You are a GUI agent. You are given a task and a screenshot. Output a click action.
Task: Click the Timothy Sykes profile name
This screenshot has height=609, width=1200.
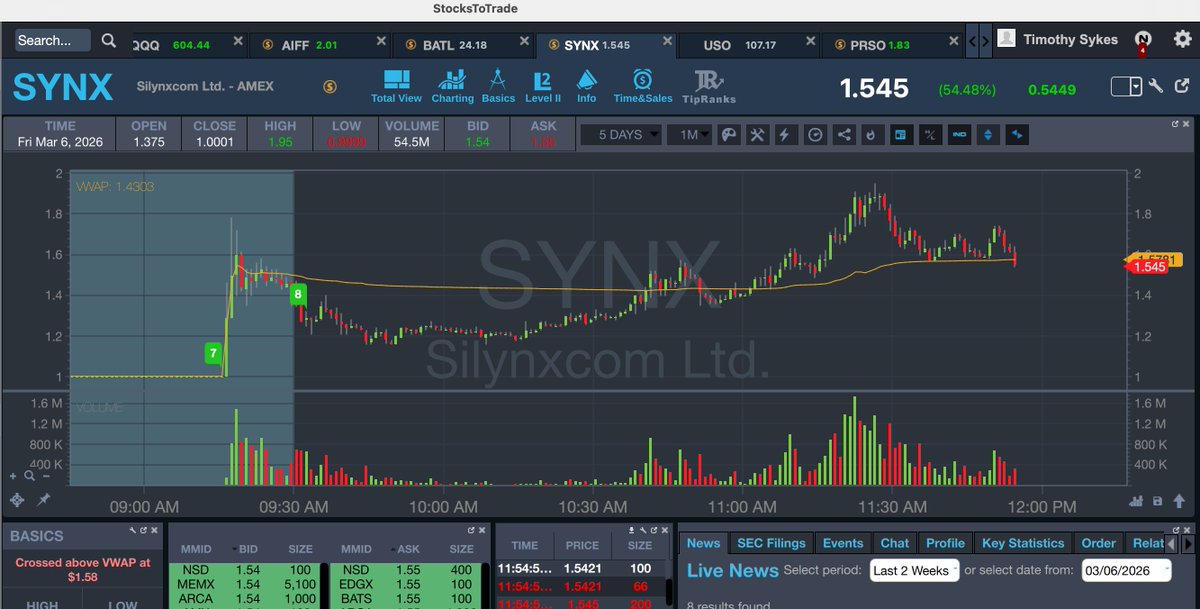point(1071,40)
